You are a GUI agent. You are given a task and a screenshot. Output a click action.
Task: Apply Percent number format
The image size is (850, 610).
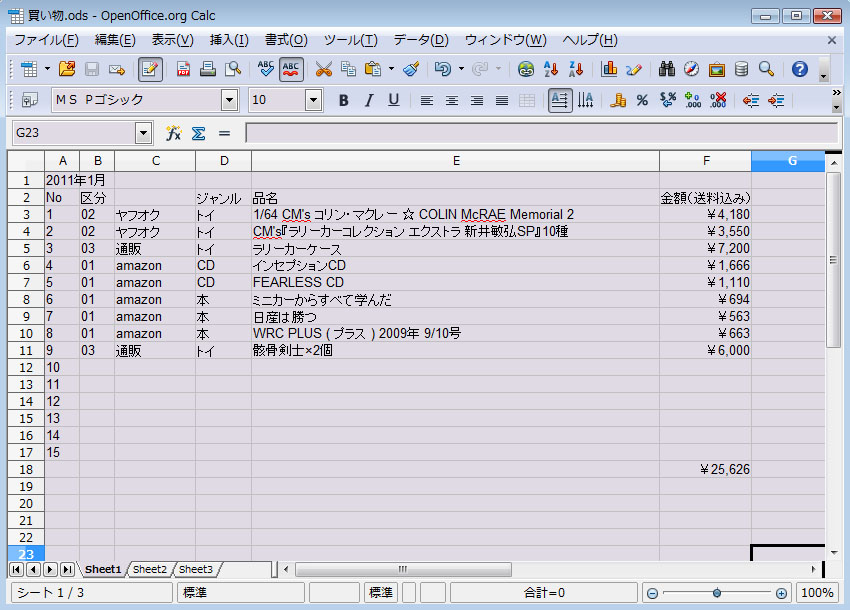tap(642, 100)
